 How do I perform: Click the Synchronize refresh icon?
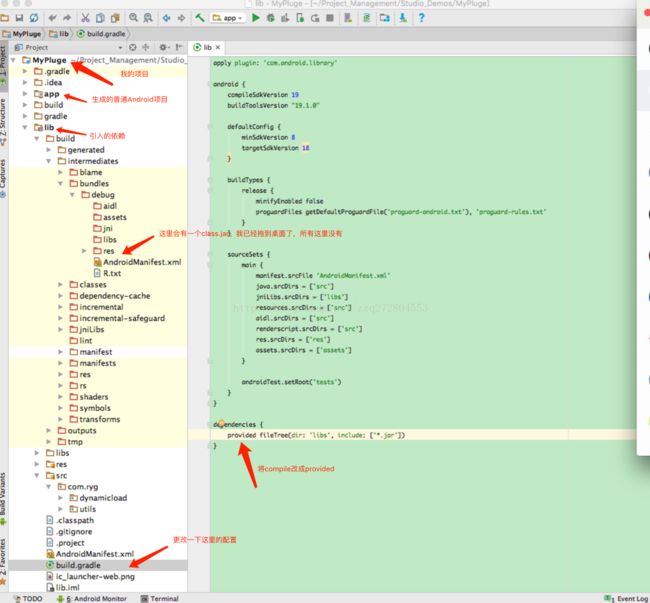34,18
